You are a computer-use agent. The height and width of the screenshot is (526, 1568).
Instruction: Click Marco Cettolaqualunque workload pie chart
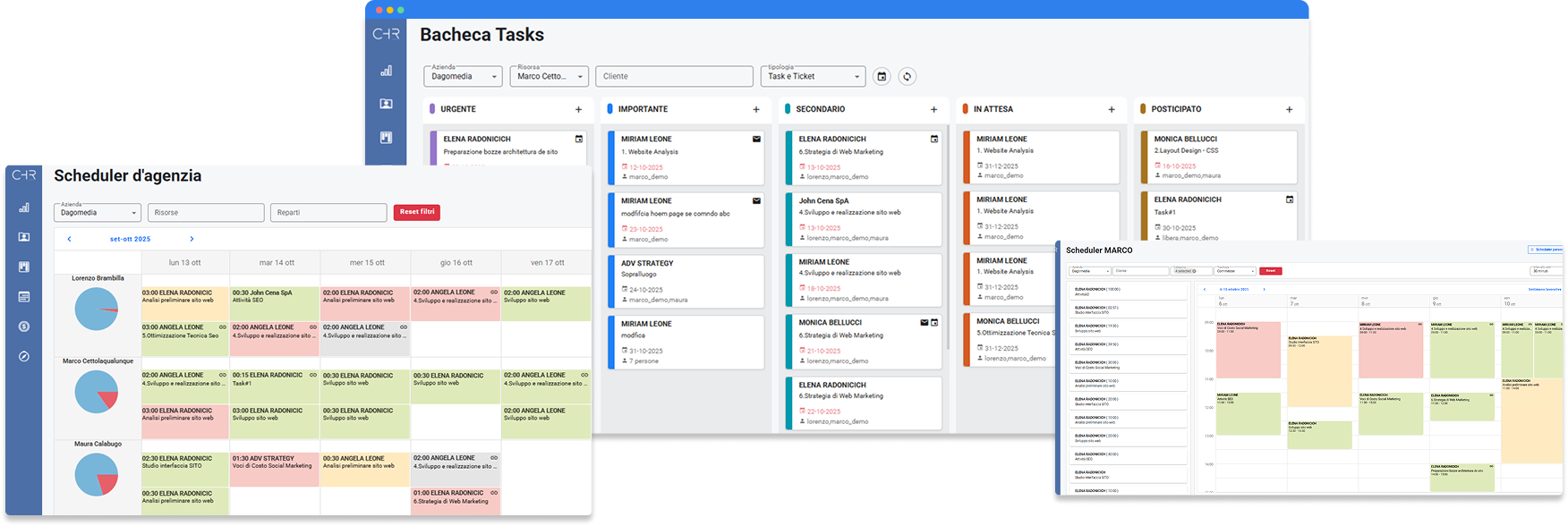click(96, 392)
